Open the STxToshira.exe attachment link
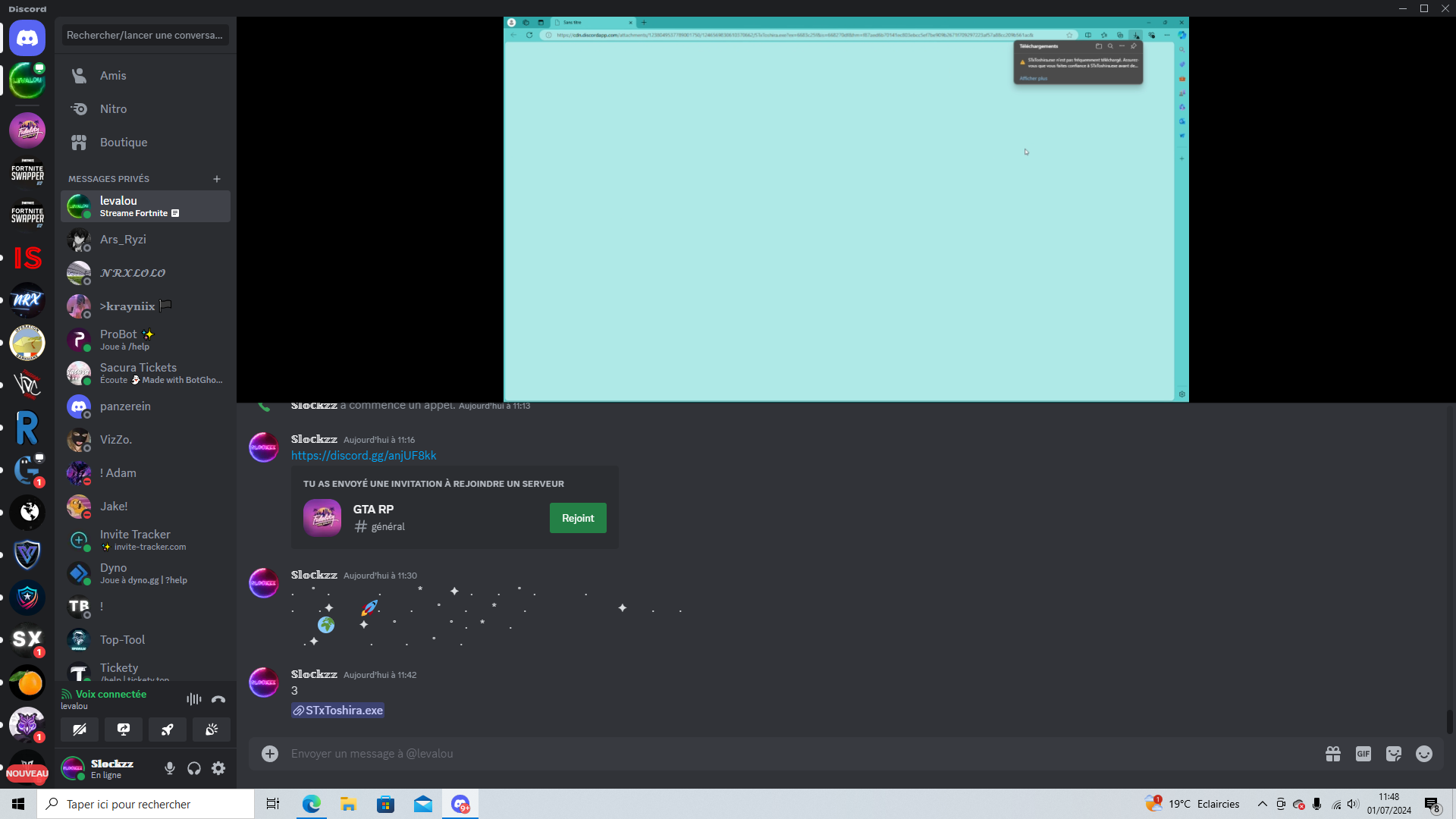1456x819 pixels. click(x=337, y=711)
